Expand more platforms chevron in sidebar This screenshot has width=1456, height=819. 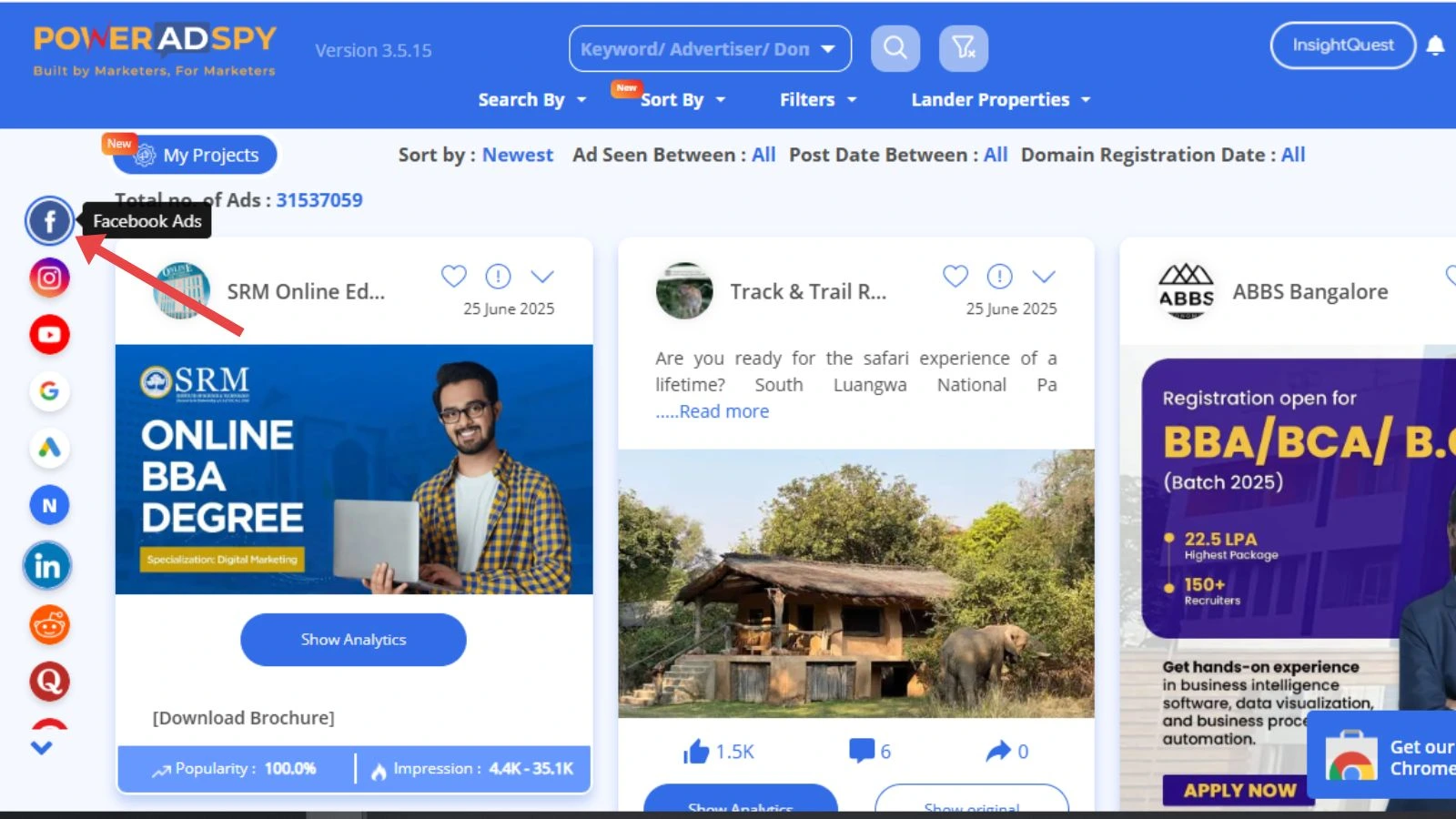tap(42, 748)
